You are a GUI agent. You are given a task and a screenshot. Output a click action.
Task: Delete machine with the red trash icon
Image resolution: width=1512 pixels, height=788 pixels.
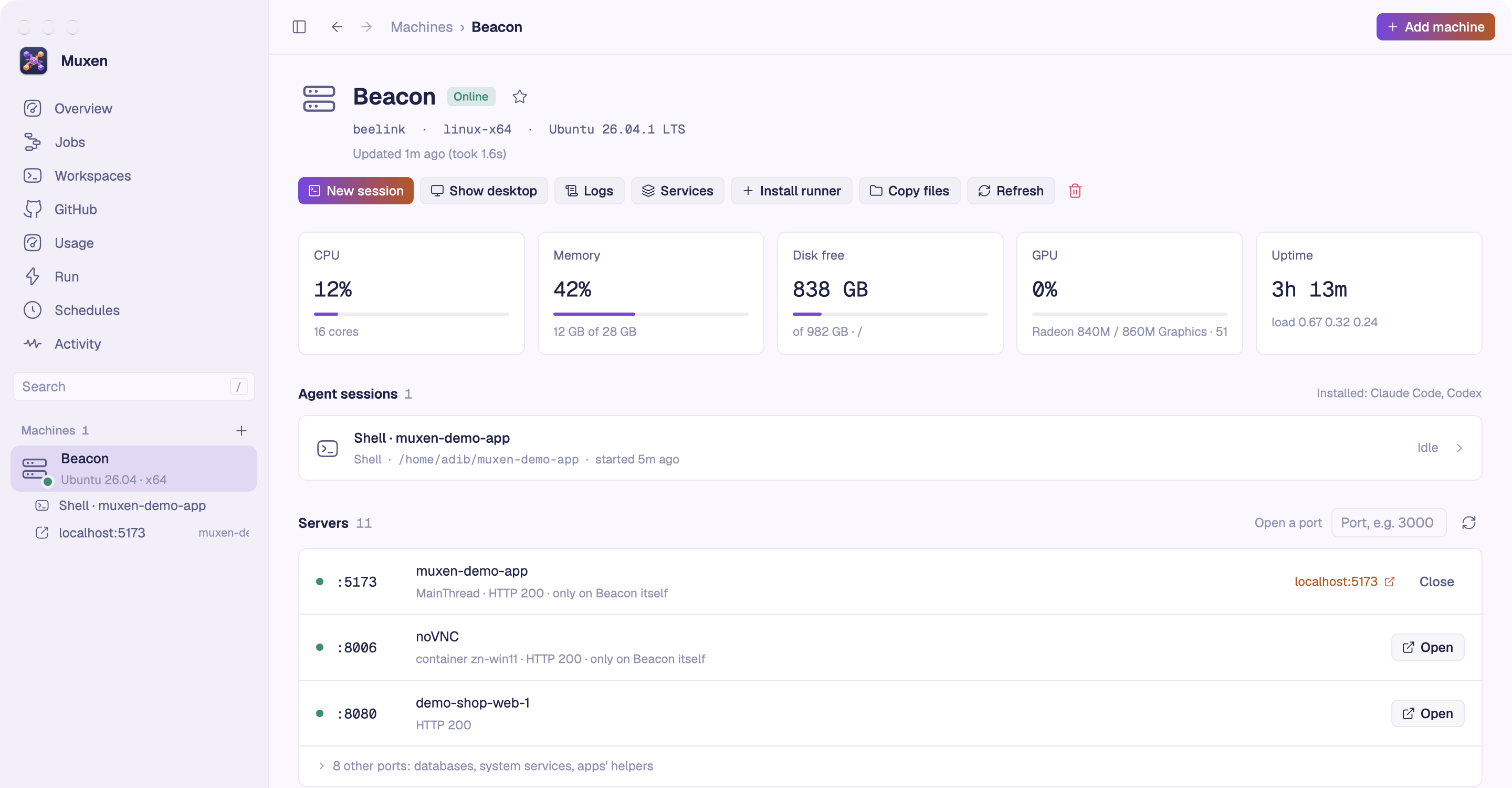1075,191
